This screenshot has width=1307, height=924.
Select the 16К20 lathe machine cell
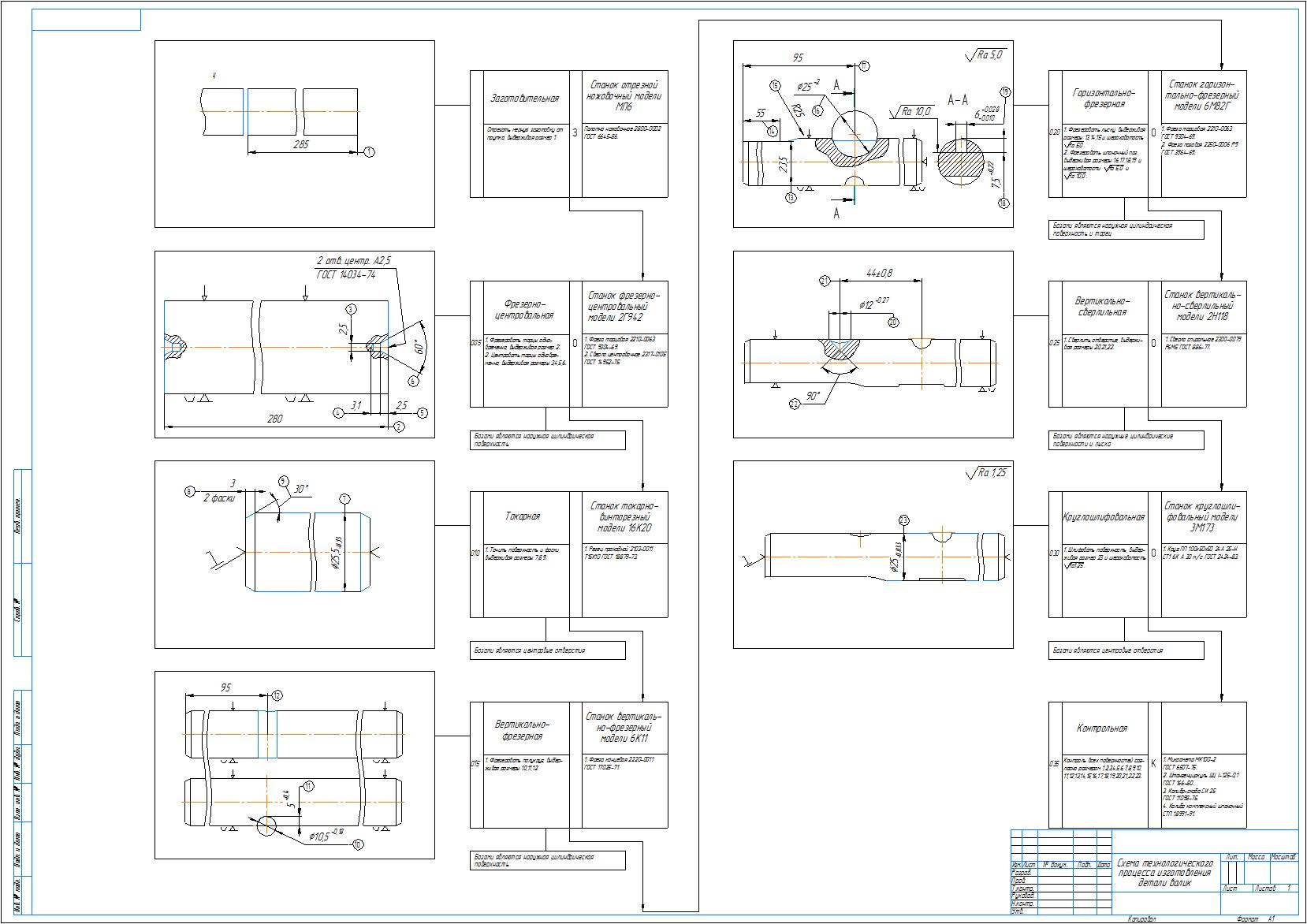coord(624,516)
